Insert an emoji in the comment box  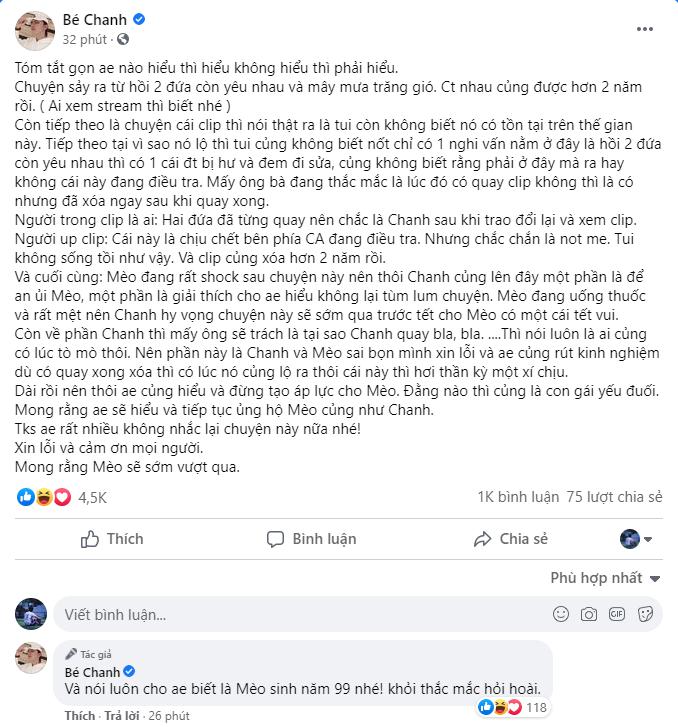(563, 613)
